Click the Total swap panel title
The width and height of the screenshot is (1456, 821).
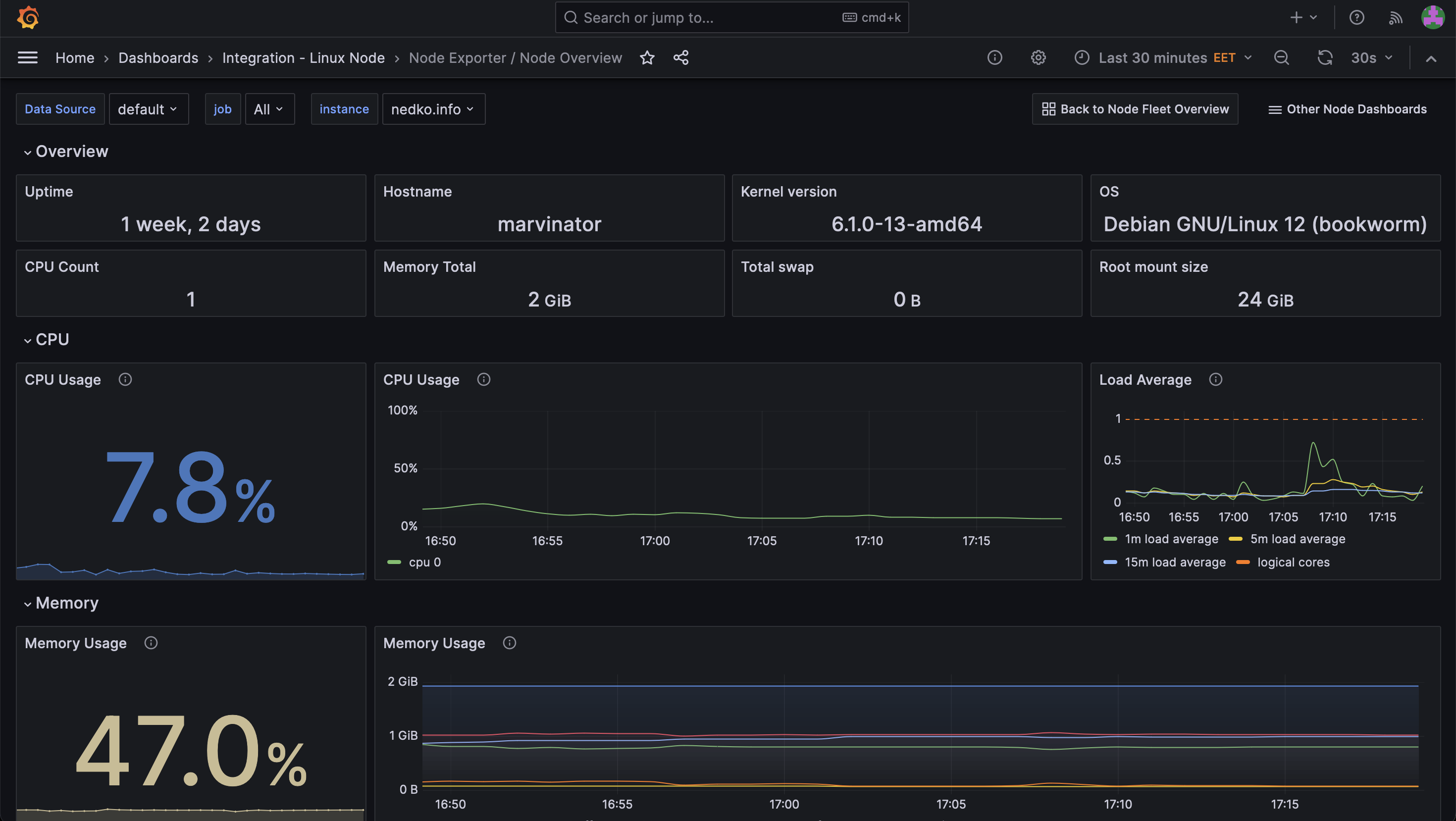tap(777, 267)
